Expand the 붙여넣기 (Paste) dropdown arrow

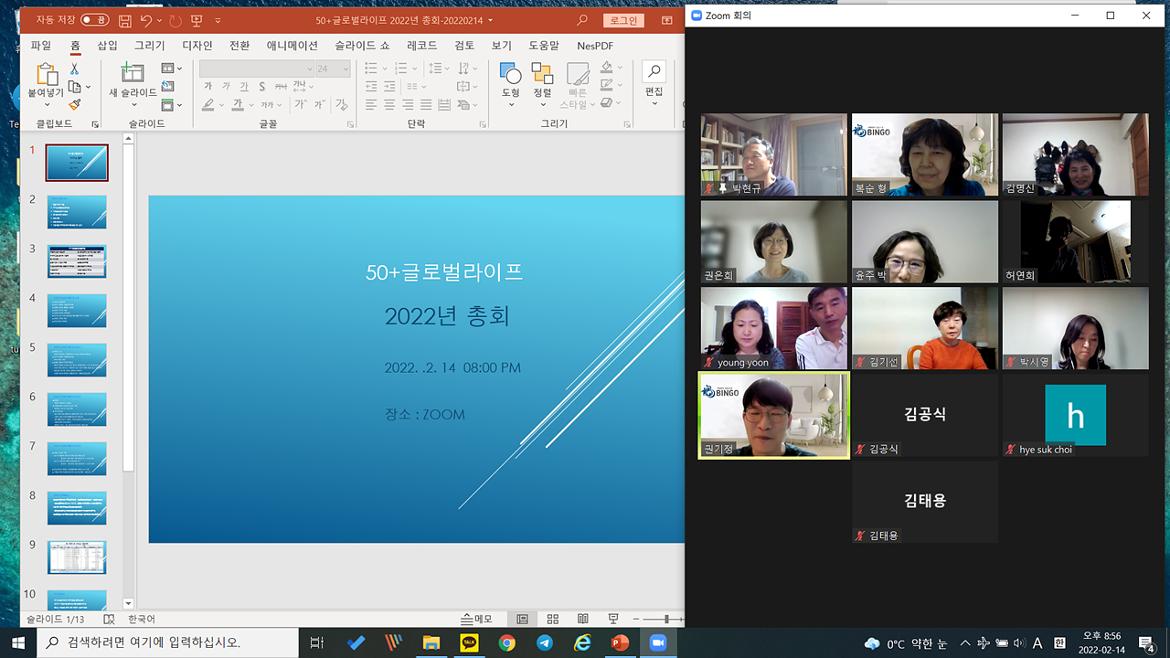point(47,103)
